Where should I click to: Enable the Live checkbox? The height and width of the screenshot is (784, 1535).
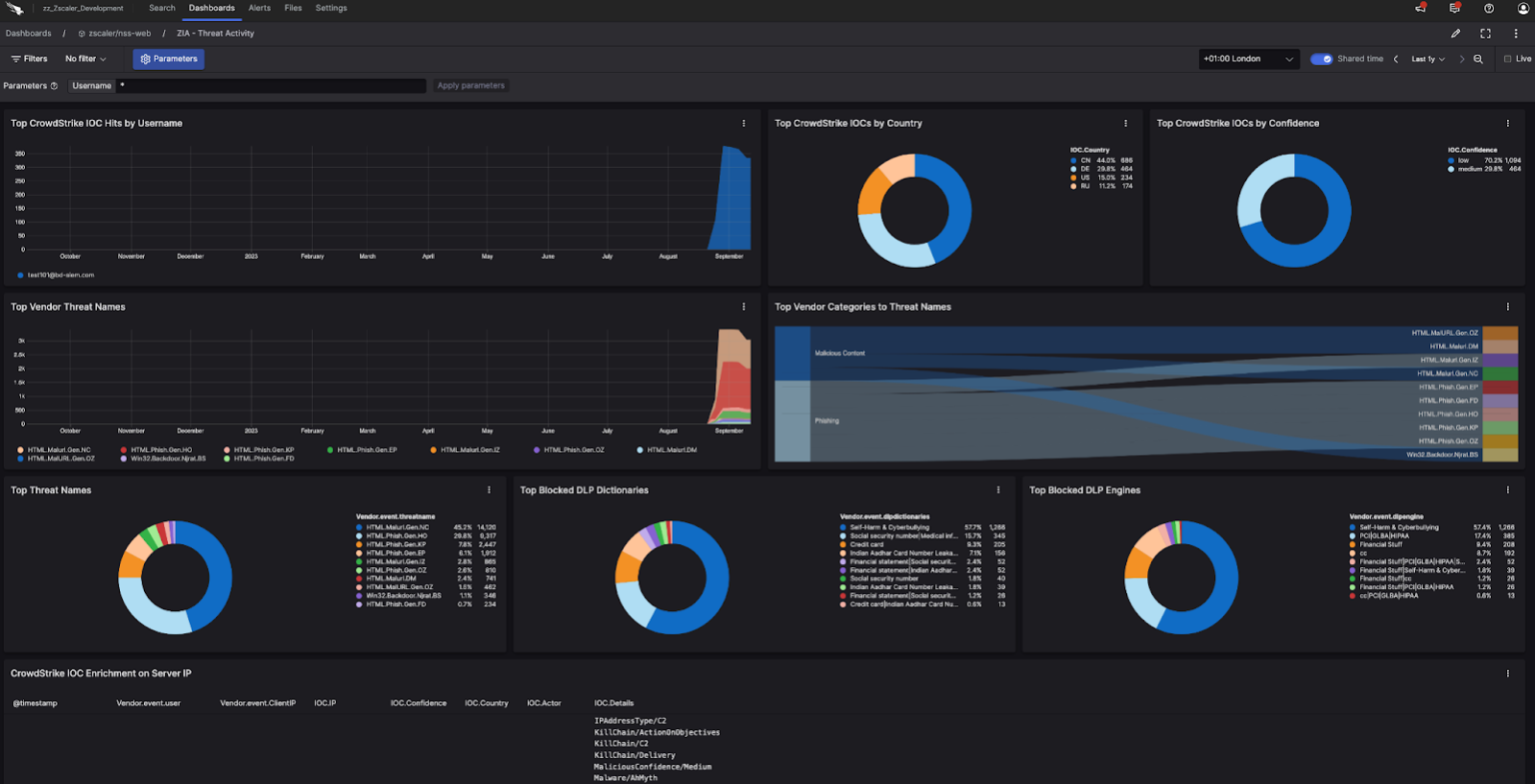pos(1510,59)
